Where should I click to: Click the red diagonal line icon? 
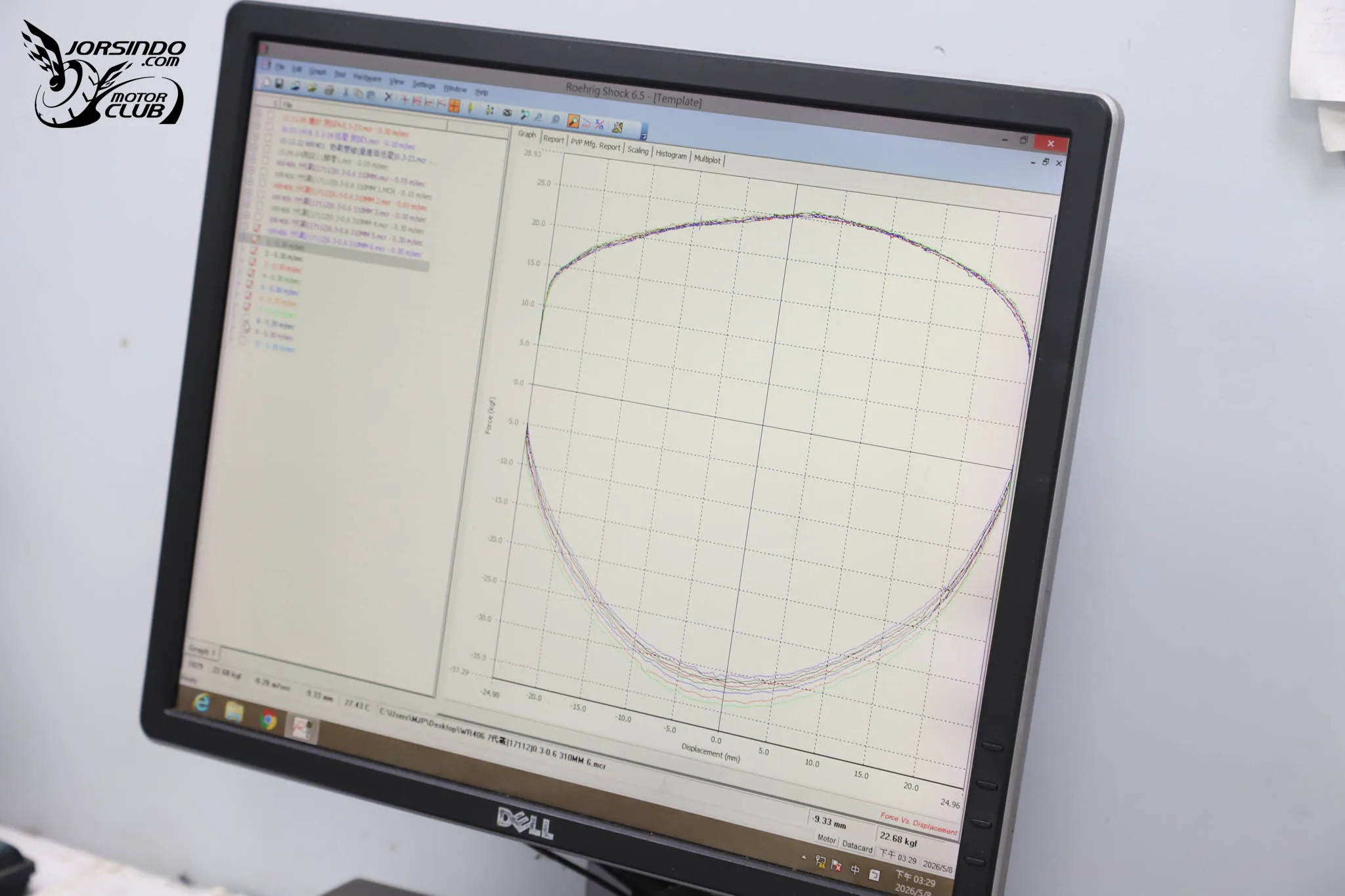586,123
